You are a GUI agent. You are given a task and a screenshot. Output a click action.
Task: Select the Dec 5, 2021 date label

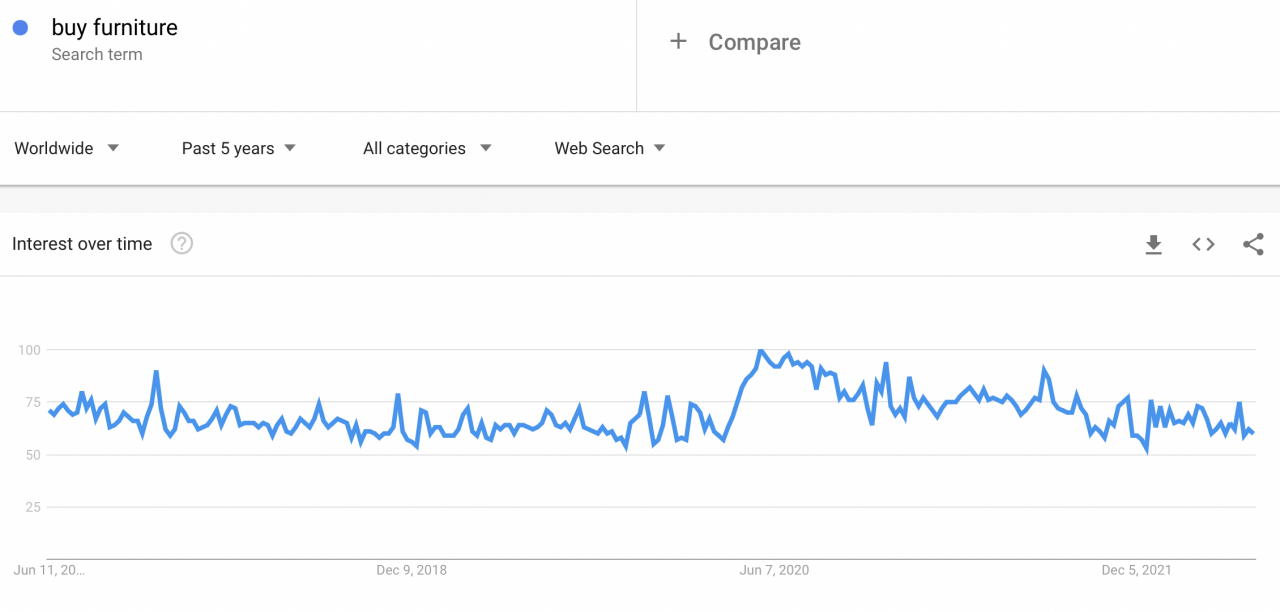[x=1136, y=570]
